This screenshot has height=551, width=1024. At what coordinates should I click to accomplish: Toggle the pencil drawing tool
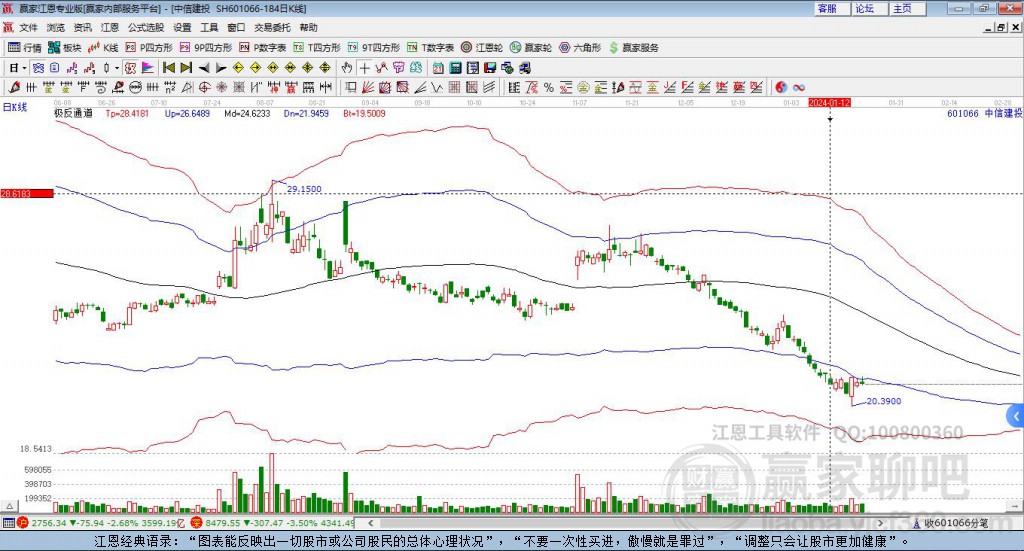point(14,87)
